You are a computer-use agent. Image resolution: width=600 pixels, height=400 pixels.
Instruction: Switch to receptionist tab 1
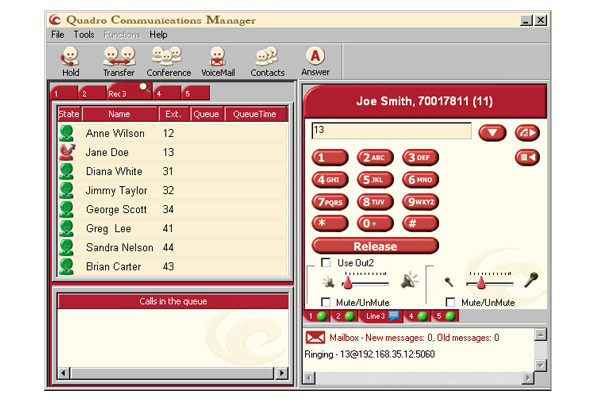[64, 93]
